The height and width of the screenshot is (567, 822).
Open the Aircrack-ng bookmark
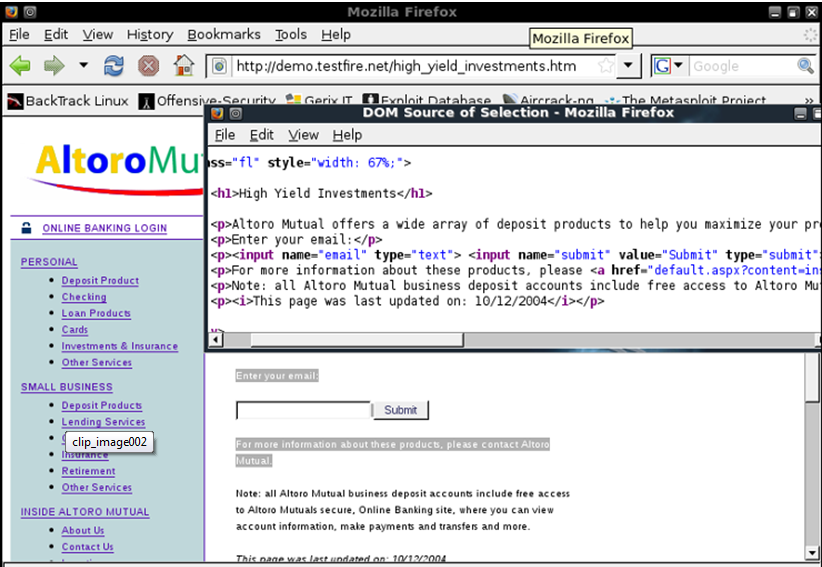[x=548, y=101]
